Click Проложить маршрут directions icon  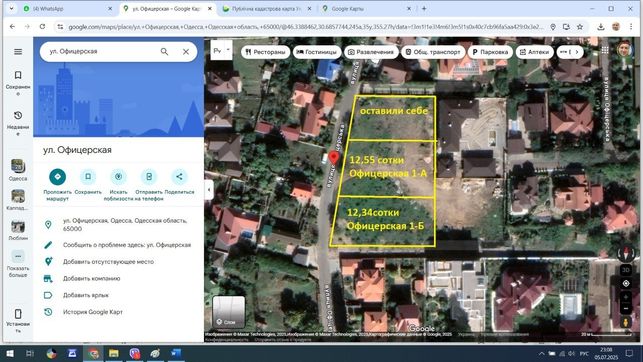[x=57, y=177]
